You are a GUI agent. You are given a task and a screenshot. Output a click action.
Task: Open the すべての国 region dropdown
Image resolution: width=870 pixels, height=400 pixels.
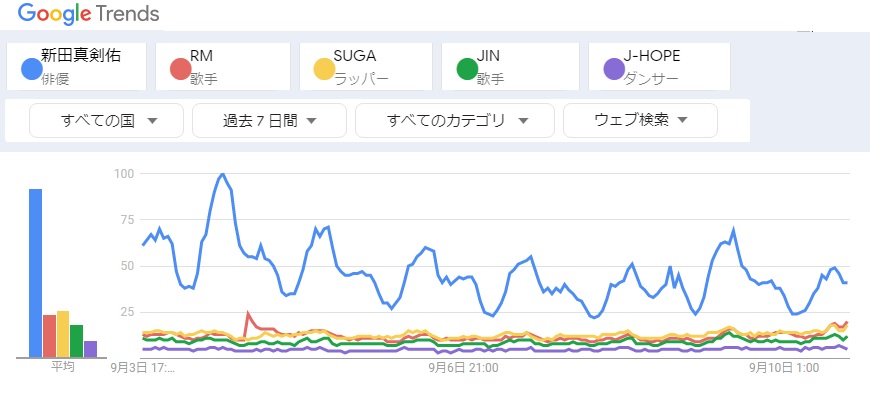point(108,121)
